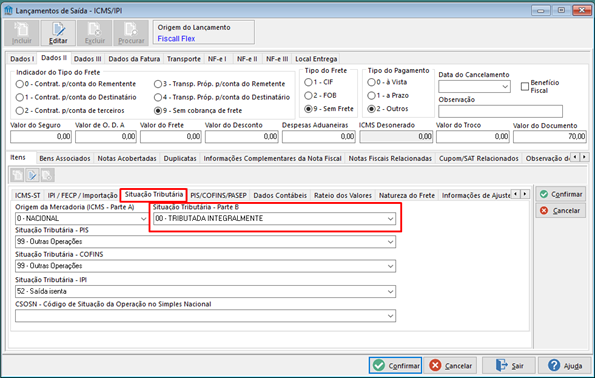The height and width of the screenshot is (378, 595).
Task: Open Transporte tab
Action: [x=184, y=59]
